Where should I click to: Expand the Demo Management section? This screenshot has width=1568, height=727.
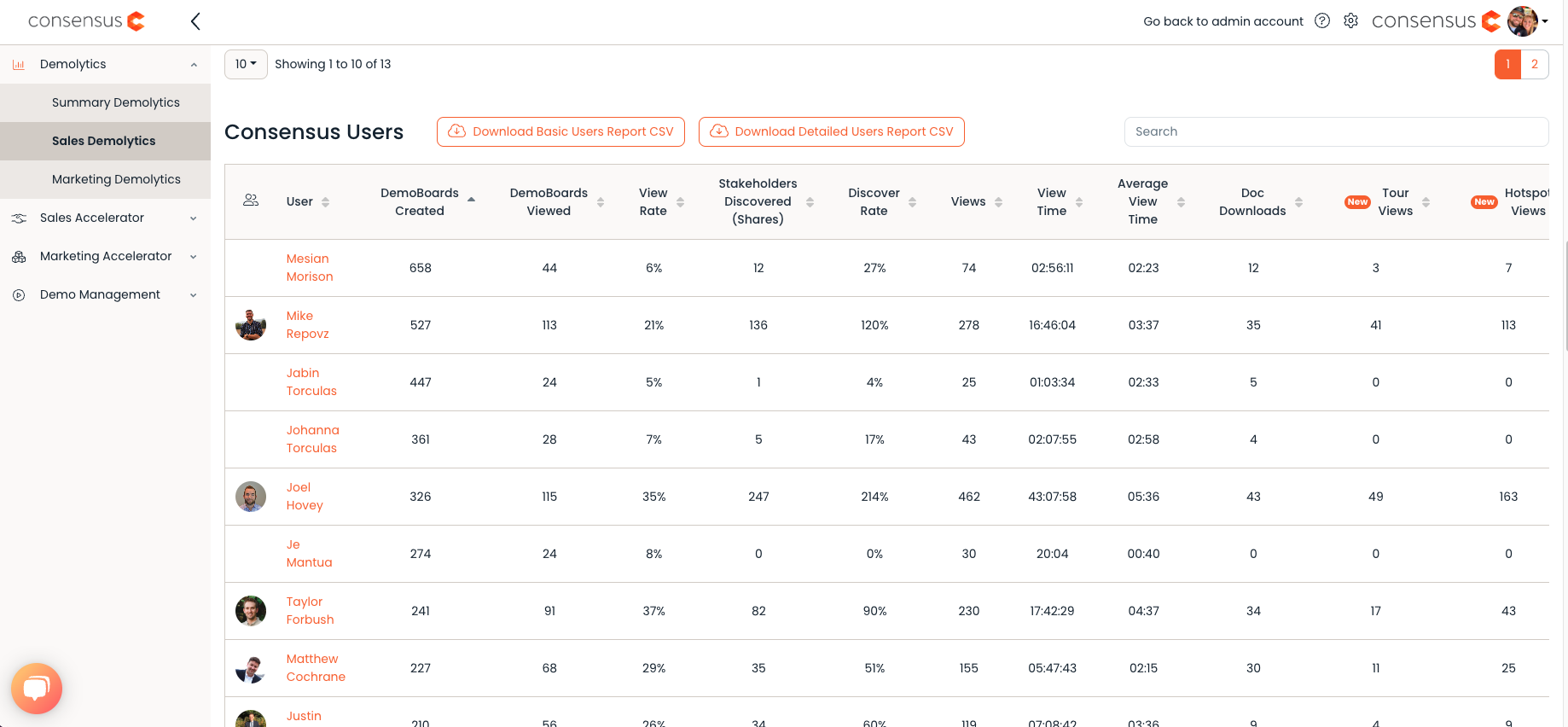(194, 295)
